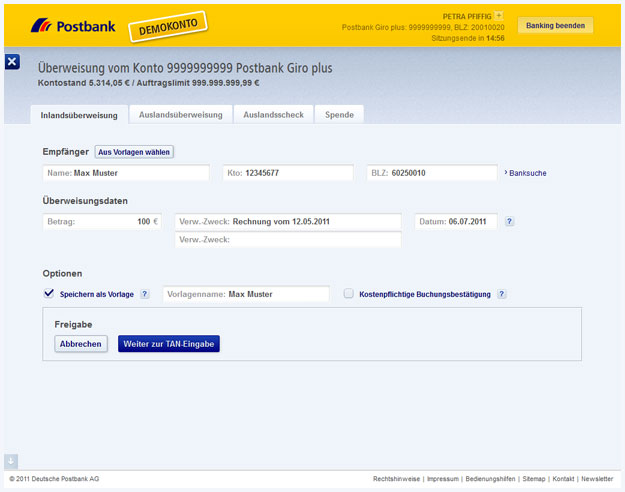This screenshot has height=492, width=625.
Task: Open the Spende tab
Action: pyautogui.click(x=340, y=115)
